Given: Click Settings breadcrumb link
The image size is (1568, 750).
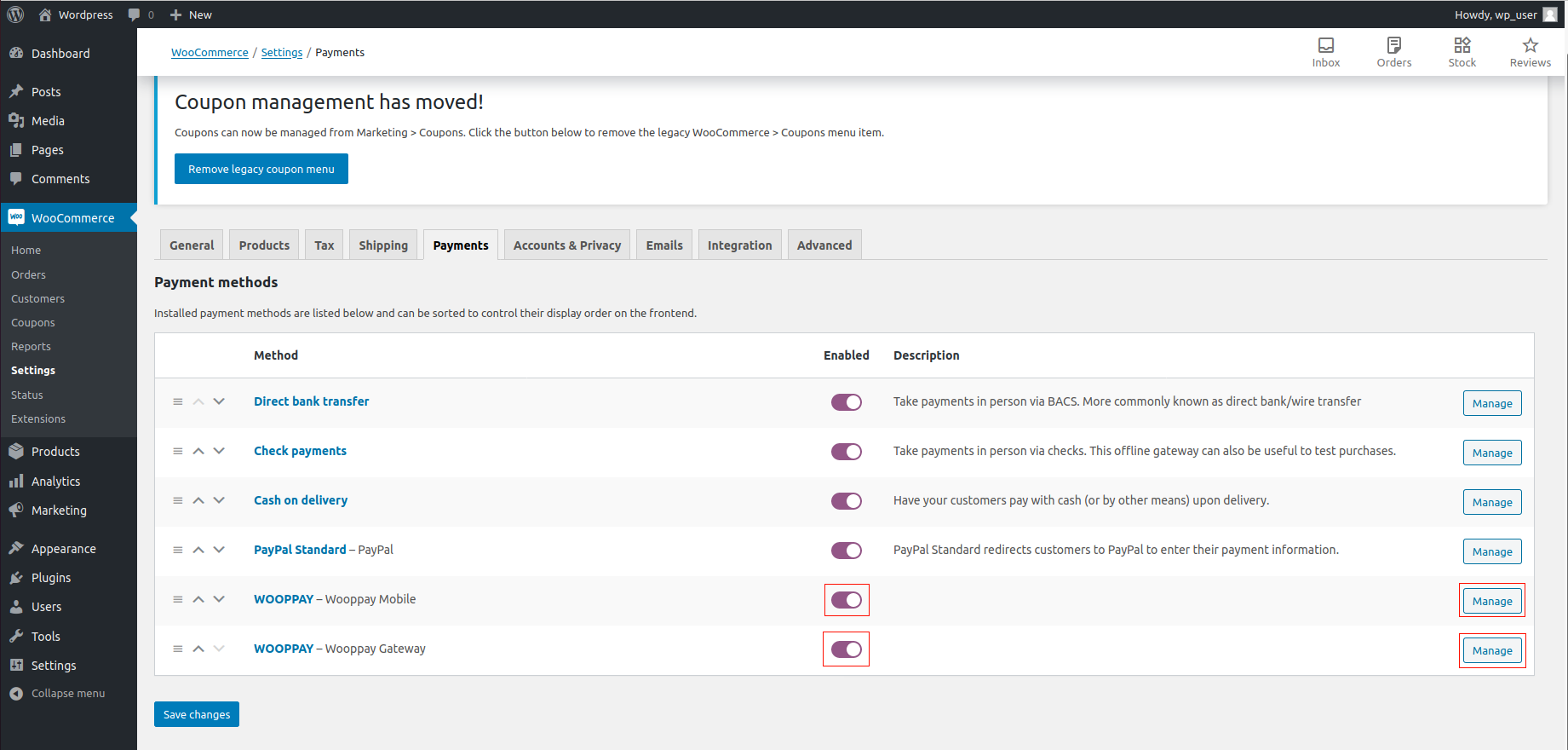Looking at the screenshot, I should [282, 52].
